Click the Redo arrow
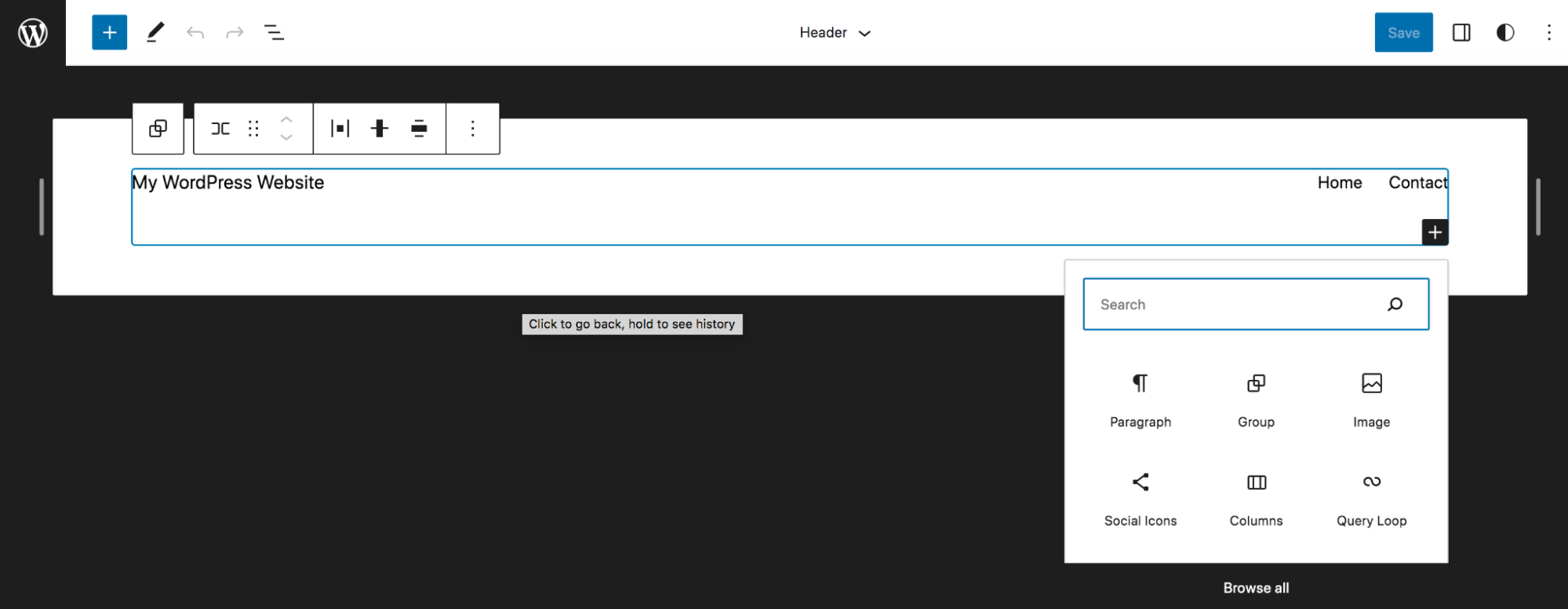Screen dimensions: 1568x609 click(235, 32)
